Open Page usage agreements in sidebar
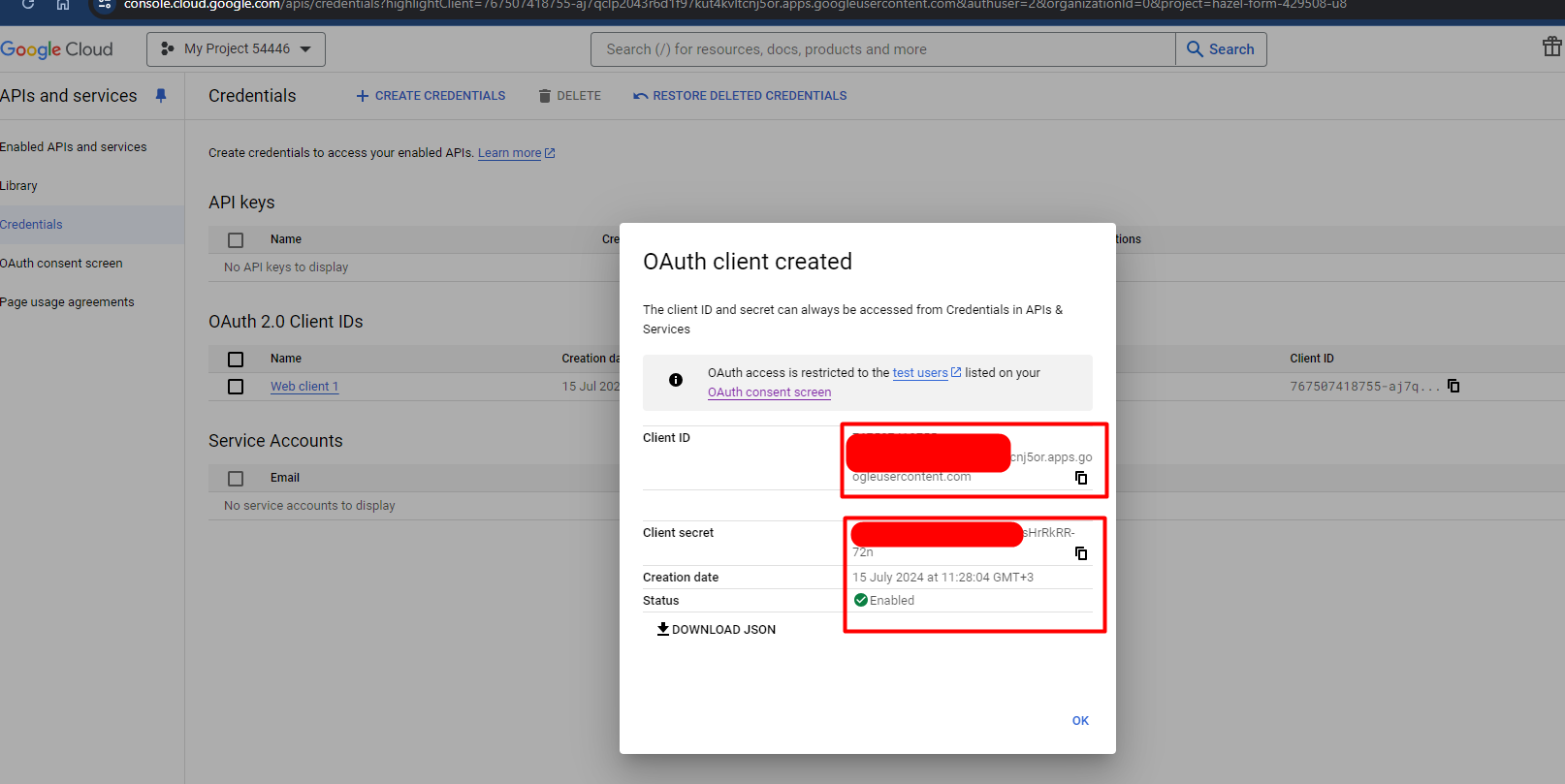The height and width of the screenshot is (784, 1565). click(67, 302)
